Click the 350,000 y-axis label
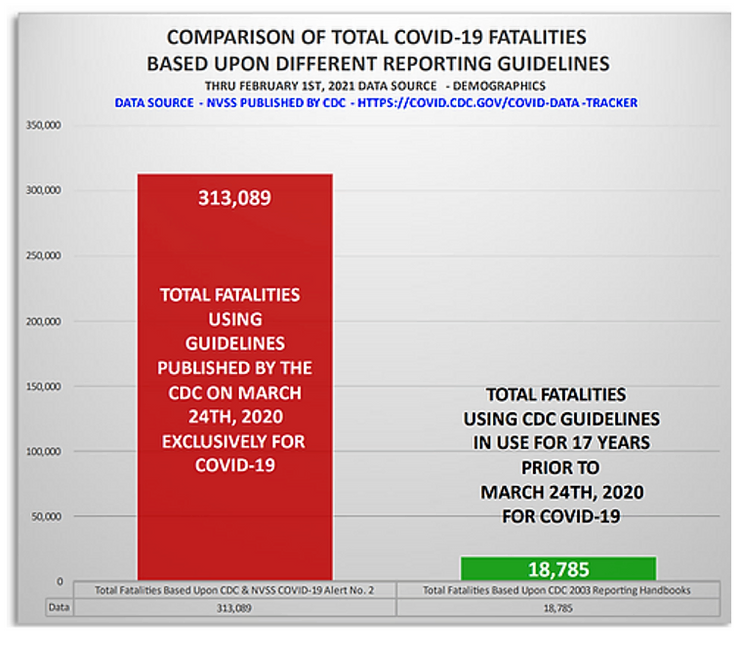 pyautogui.click(x=42, y=125)
